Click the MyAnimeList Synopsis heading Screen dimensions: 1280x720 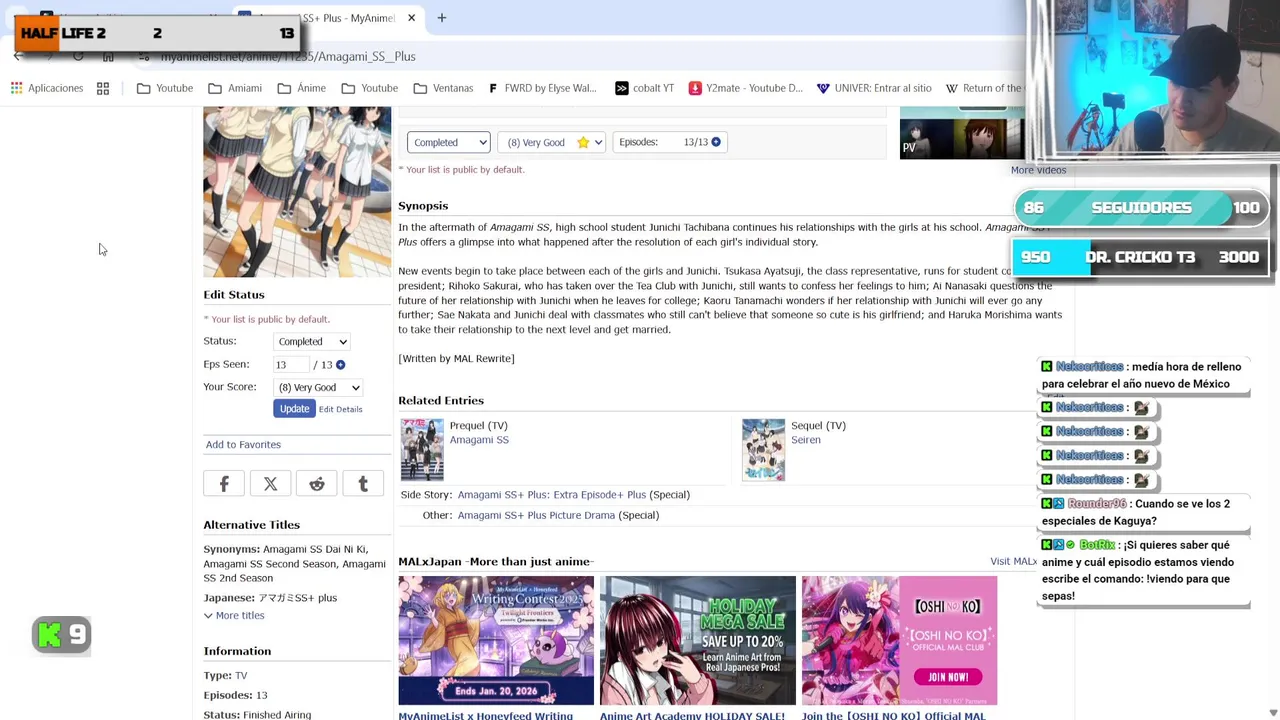pos(423,206)
